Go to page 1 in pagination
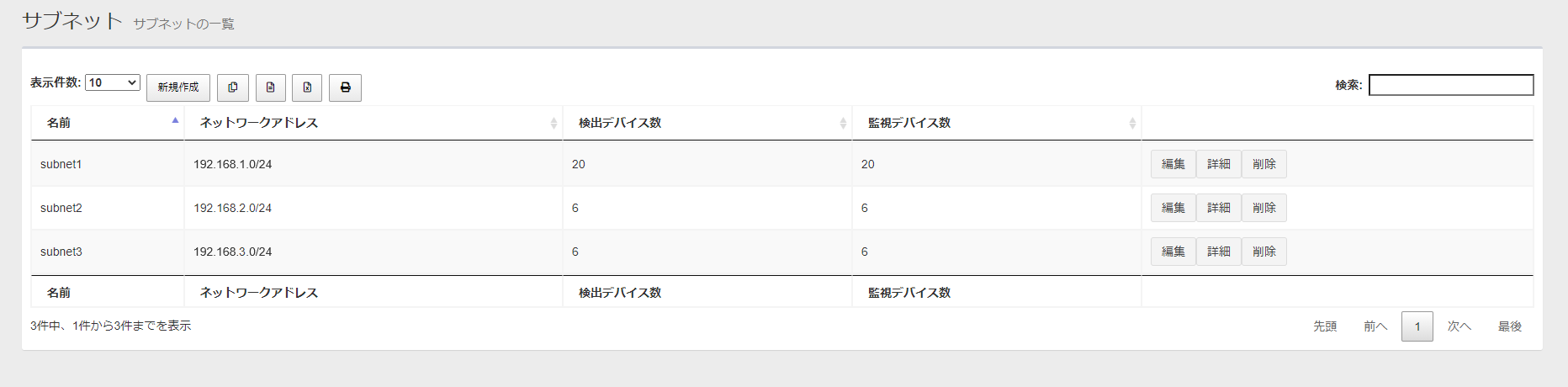Image resolution: width=1568 pixels, height=387 pixels. coord(1417,326)
